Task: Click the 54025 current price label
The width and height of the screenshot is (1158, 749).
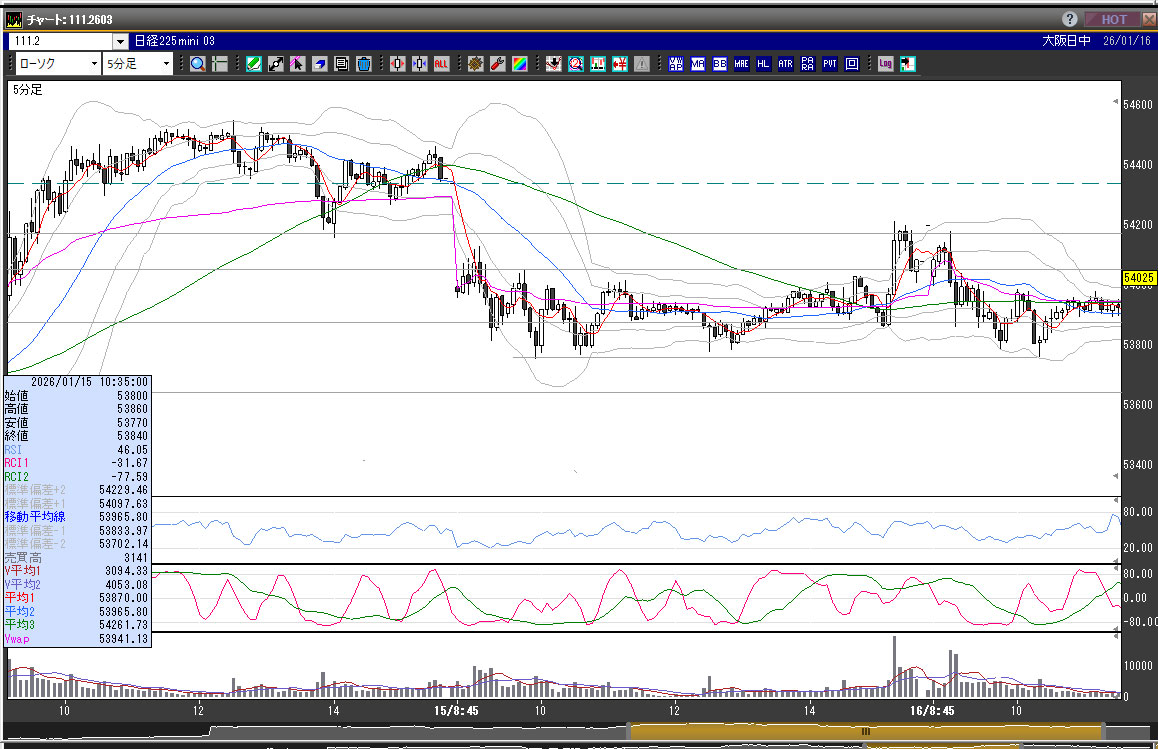Action: point(1139,278)
